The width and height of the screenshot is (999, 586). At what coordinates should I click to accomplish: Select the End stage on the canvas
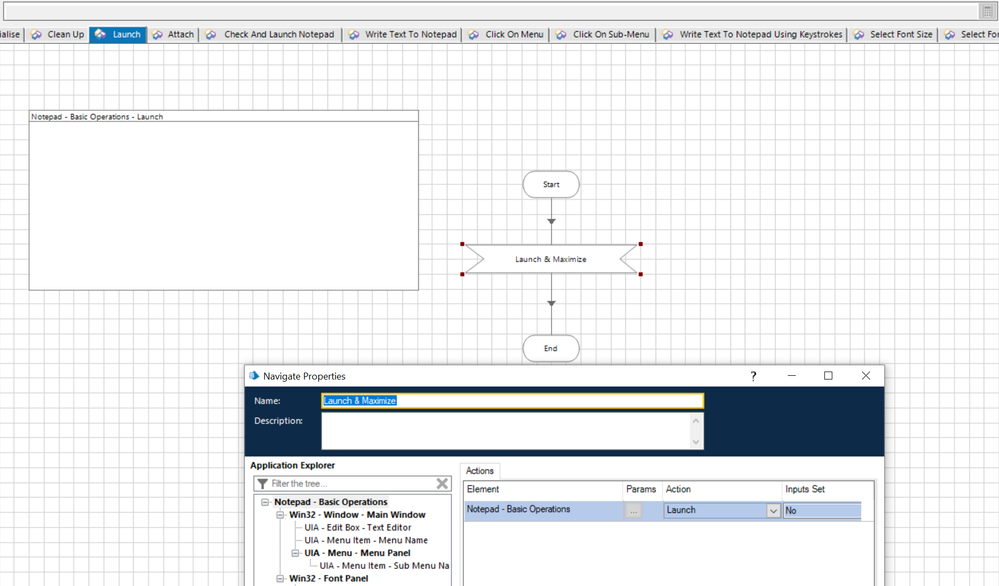tap(551, 348)
